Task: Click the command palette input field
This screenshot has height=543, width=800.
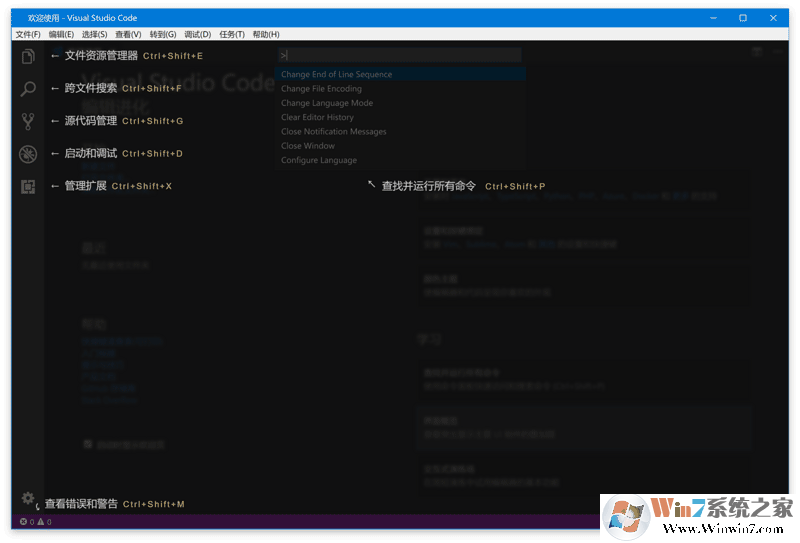Action: click(400, 55)
